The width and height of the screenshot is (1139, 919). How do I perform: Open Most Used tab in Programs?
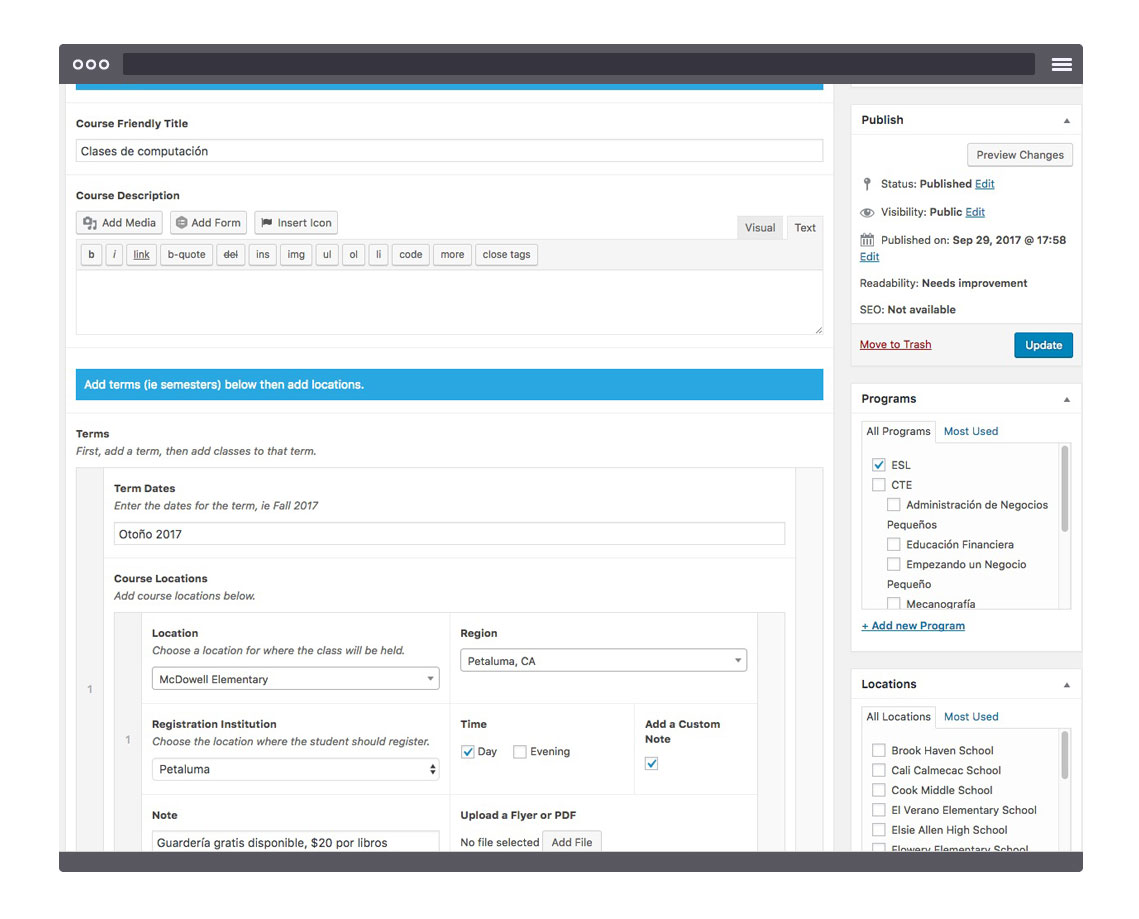tap(970, 432)
